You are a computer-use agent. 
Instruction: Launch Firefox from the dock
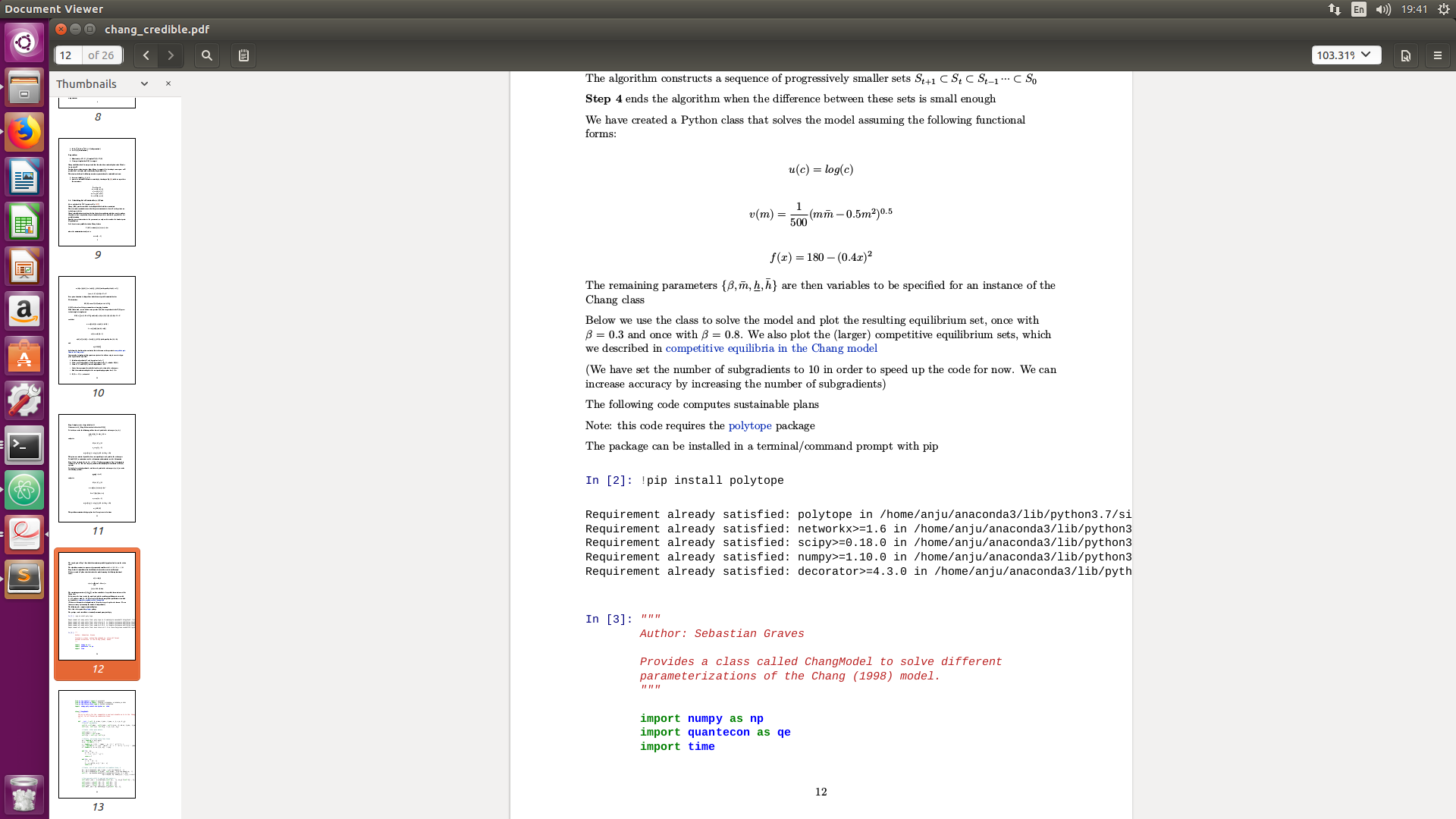point(24,131)
